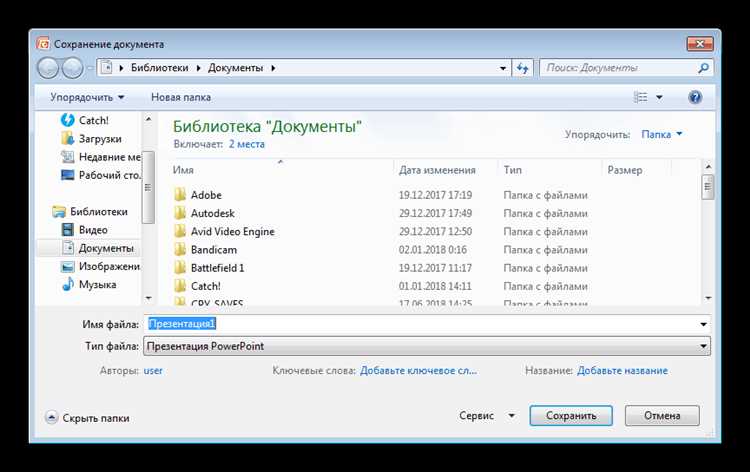
Task: Click the Catch! folder icon in file list
Action: (180, 285)
